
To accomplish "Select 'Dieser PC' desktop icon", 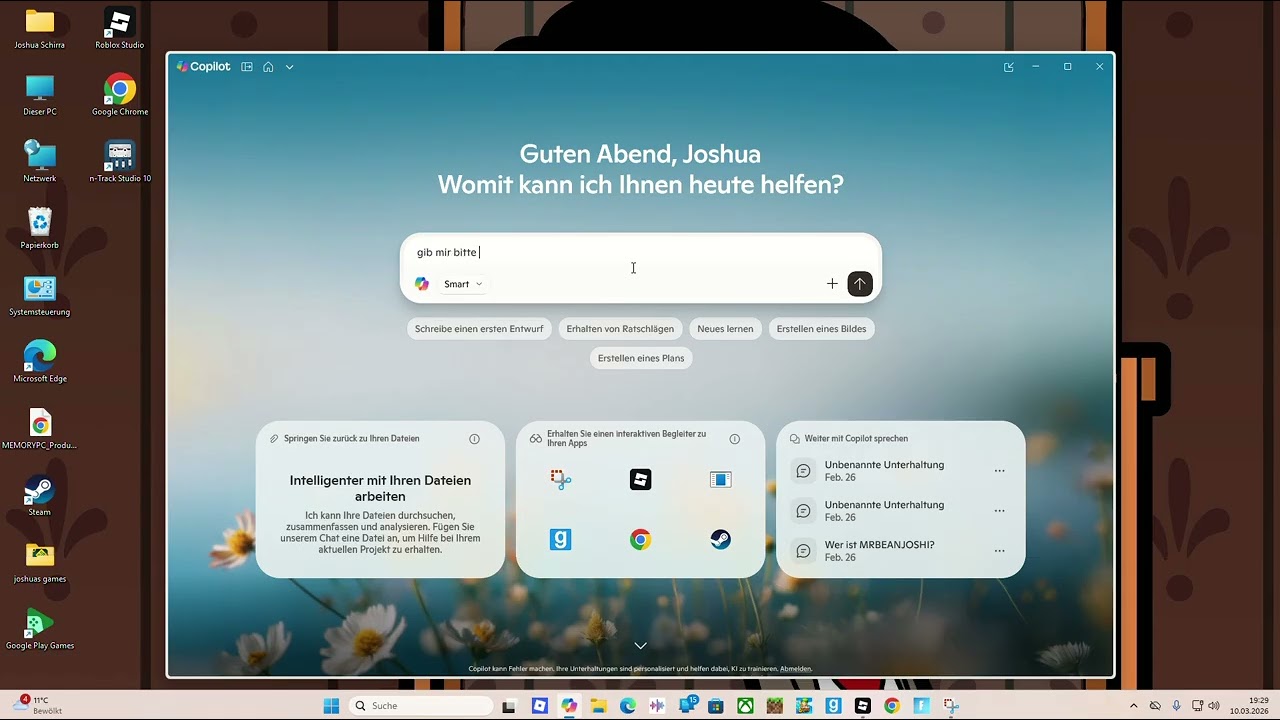I will (40, 96).
